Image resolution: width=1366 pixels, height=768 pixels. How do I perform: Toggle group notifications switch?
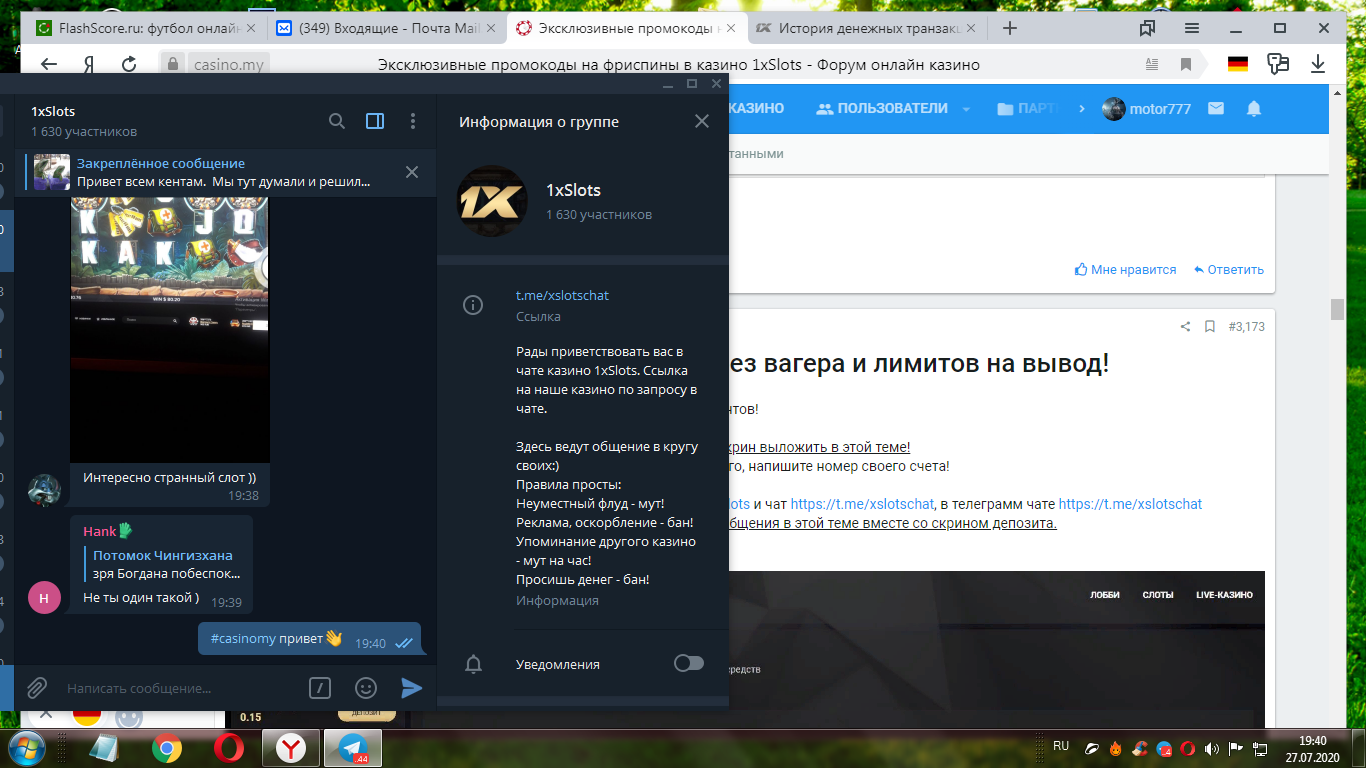click(x=688, y=663)
